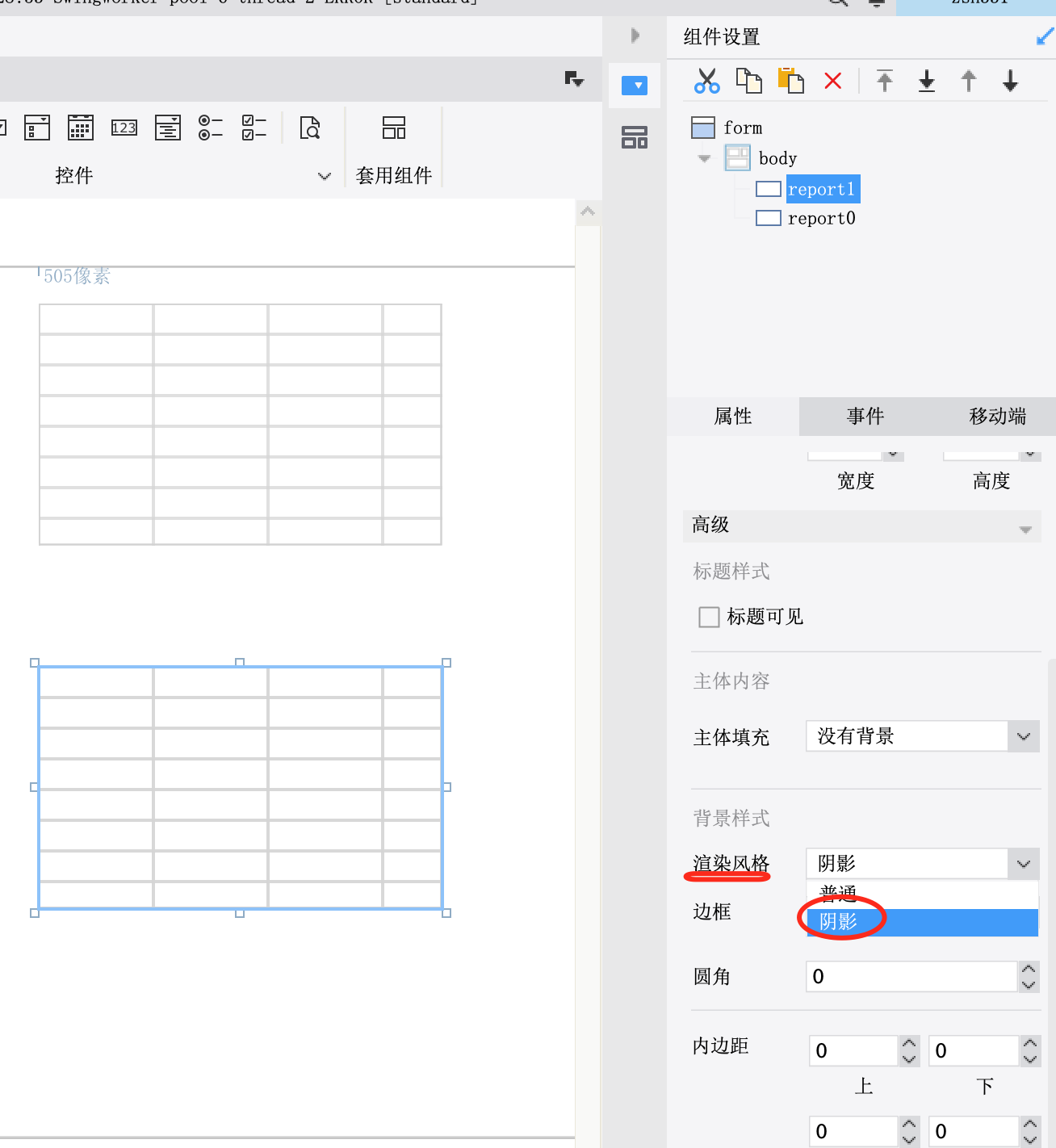The width and height of the screenshot is (1056, 1148).
Task: Click the 内边距 上 input field
Action: coord(853,1050)
